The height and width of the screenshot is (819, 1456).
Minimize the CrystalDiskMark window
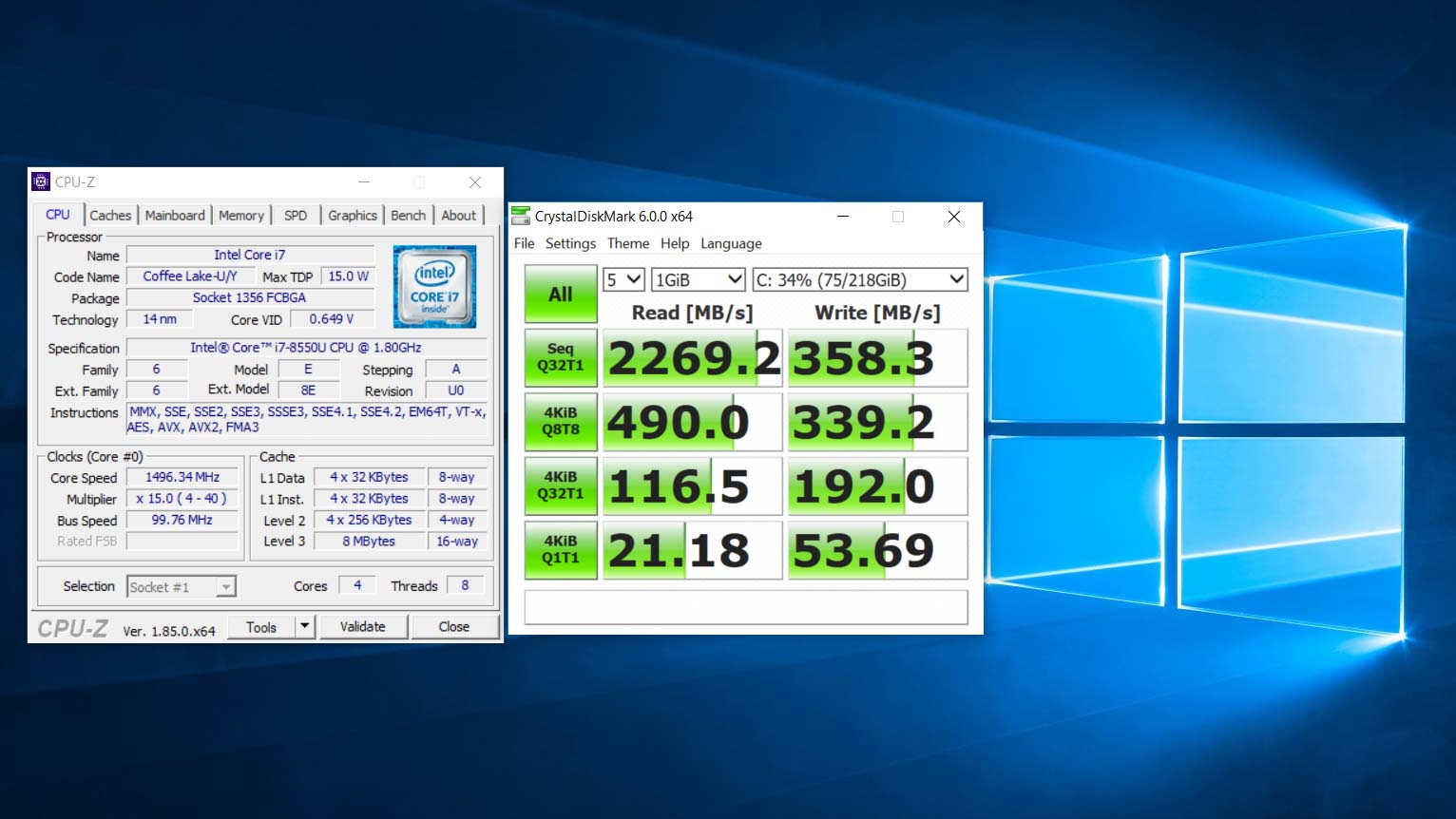842,217
